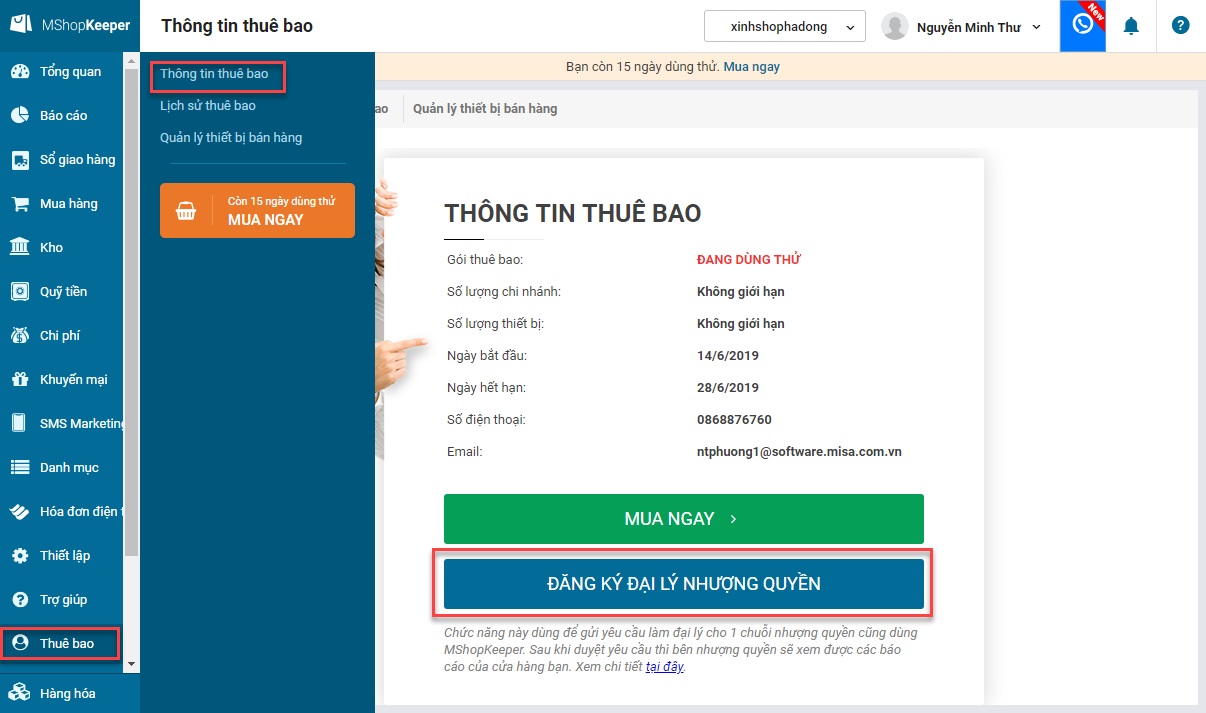Expand the Nguyễn Minh Thư account menu

(x=978, y=27)
